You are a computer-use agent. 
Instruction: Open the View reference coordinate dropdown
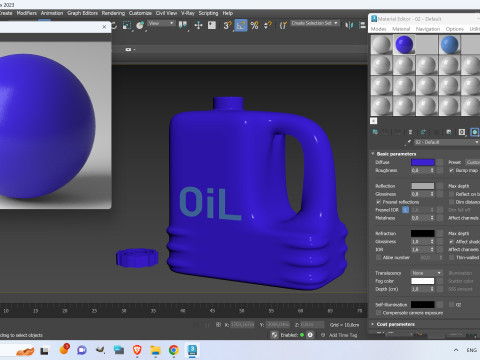(x=161, y=23)
